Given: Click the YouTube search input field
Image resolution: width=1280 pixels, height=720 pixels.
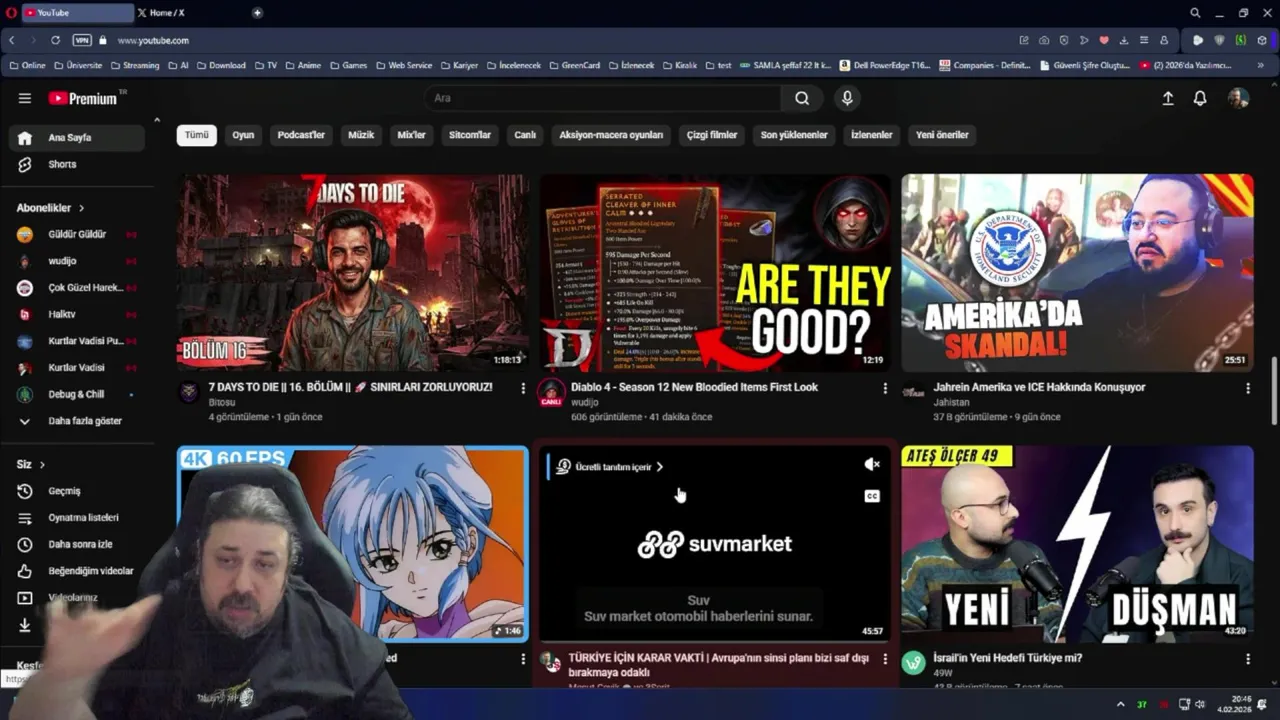Looking at the screenshot, I should (602, 98).
